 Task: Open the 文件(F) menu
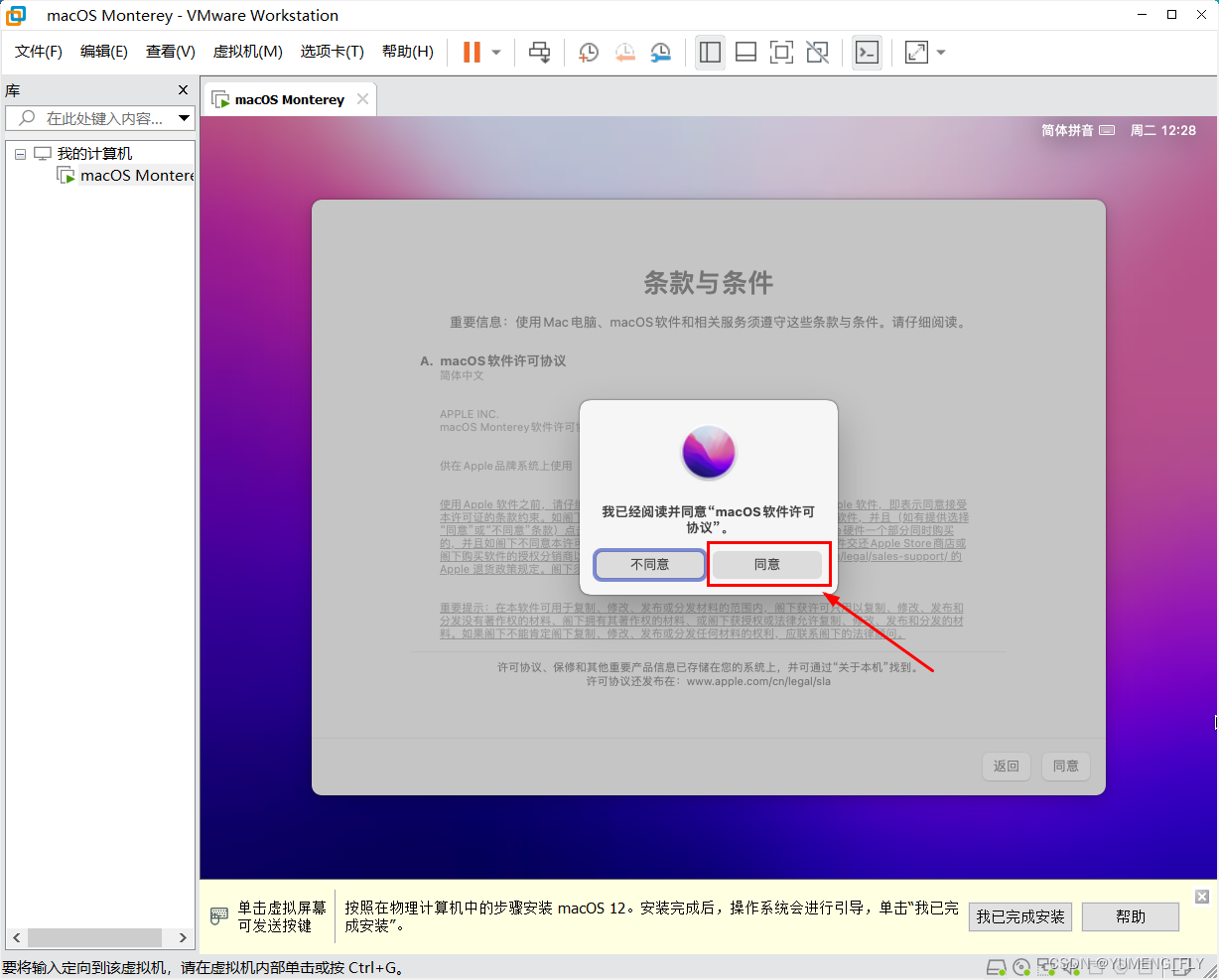point(39,52)
